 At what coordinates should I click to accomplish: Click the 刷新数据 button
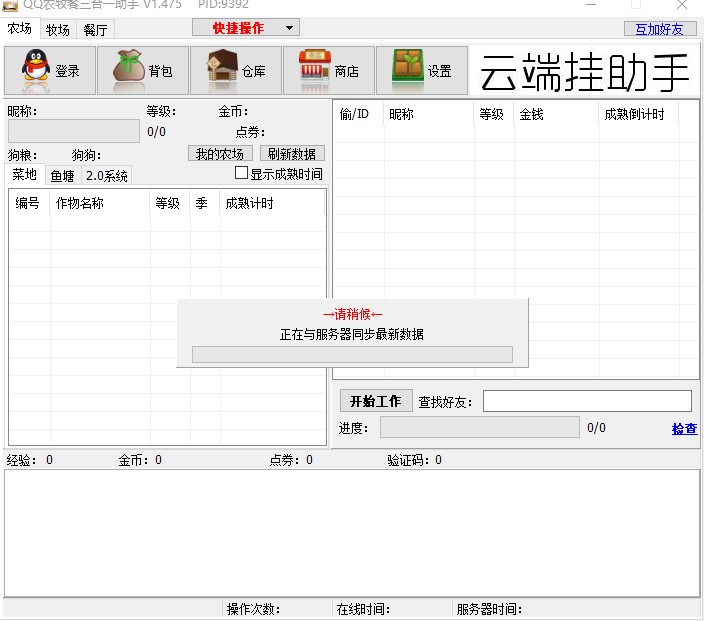[x=292, y=154]
